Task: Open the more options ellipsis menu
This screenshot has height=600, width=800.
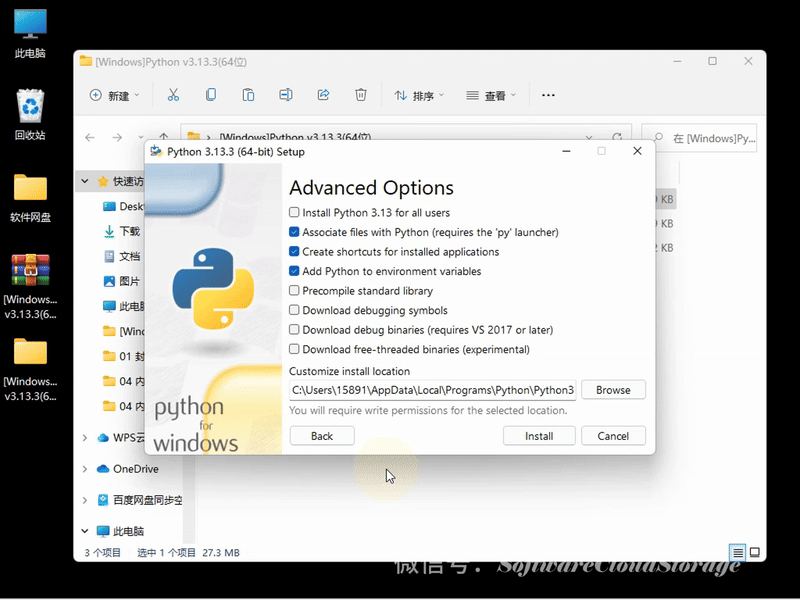Action: click(x=548, y=95)
